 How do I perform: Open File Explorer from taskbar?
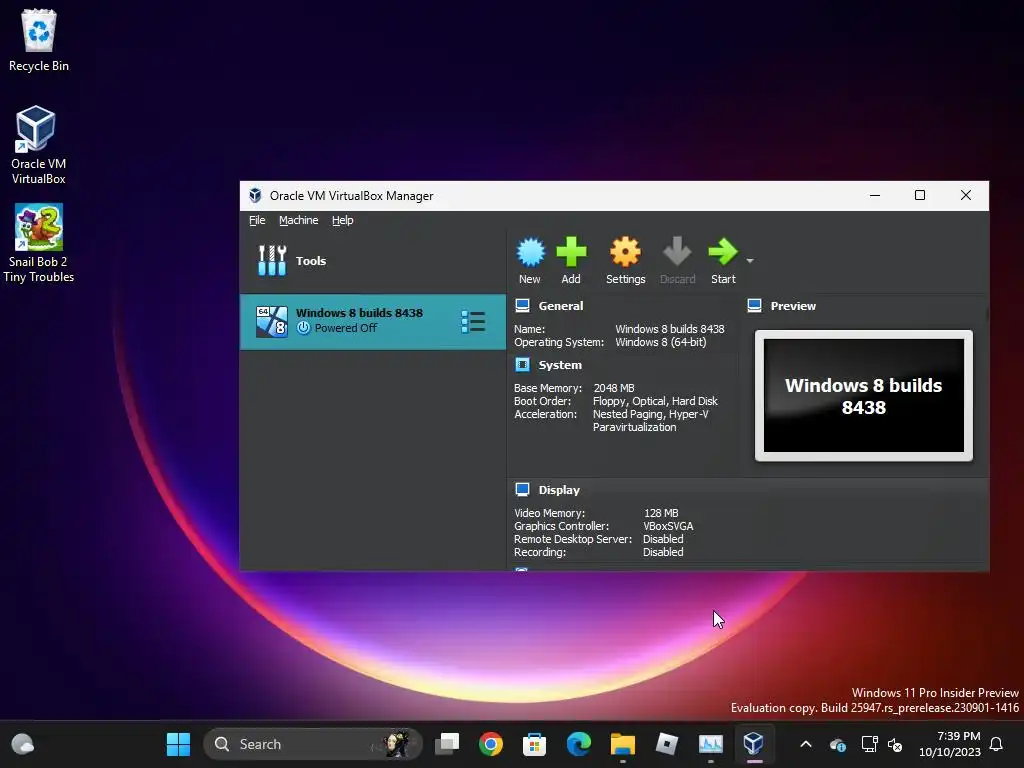[622, 744]
